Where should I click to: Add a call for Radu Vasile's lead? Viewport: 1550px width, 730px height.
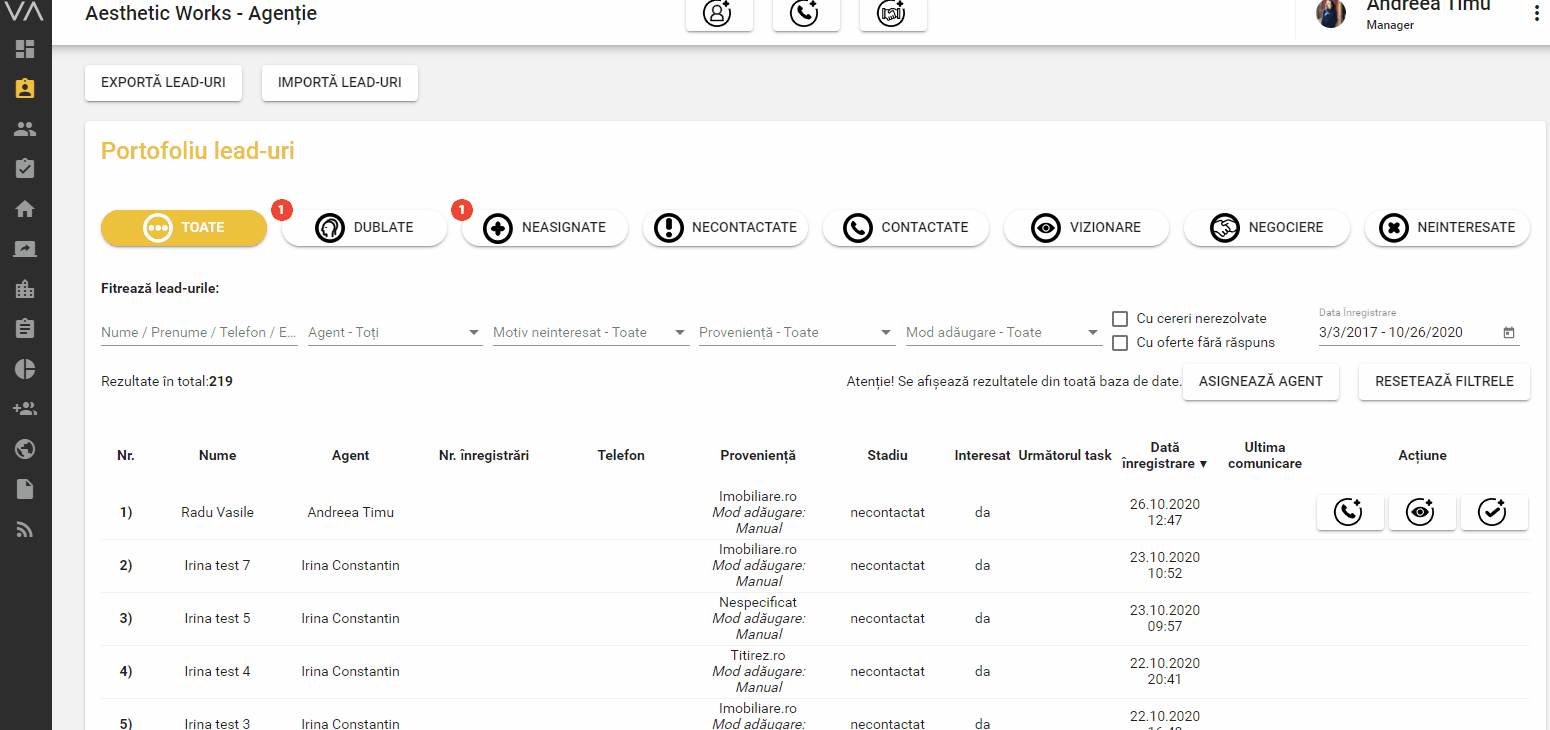click(x=1349, y=512)
